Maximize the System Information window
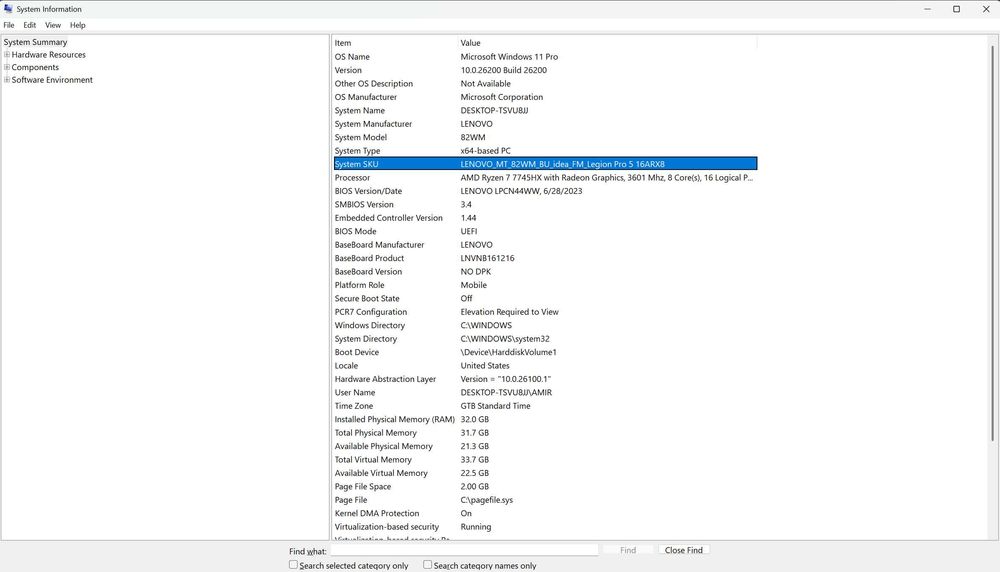 pyautogui.click(x=956, y=9)
